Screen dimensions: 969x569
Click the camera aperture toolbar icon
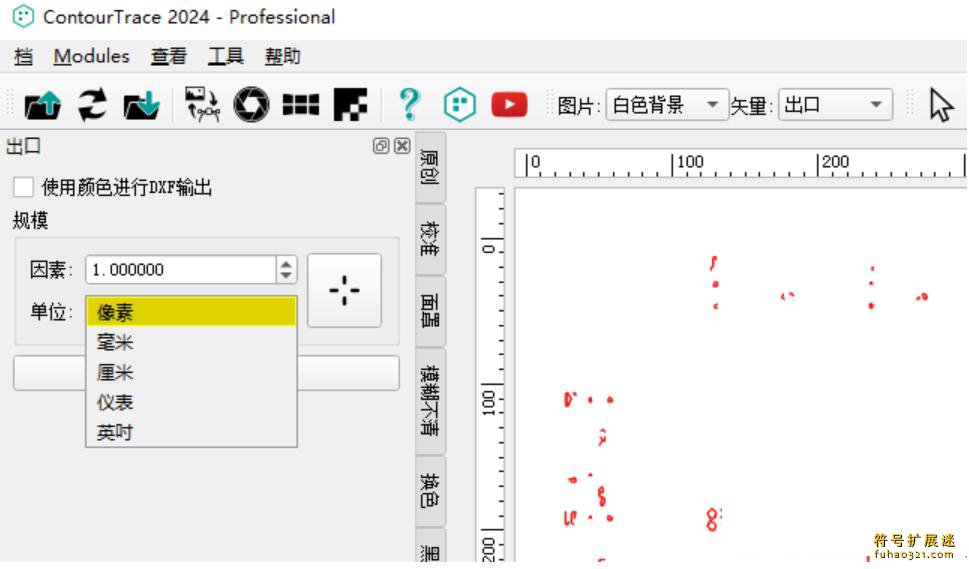[252, 104]
